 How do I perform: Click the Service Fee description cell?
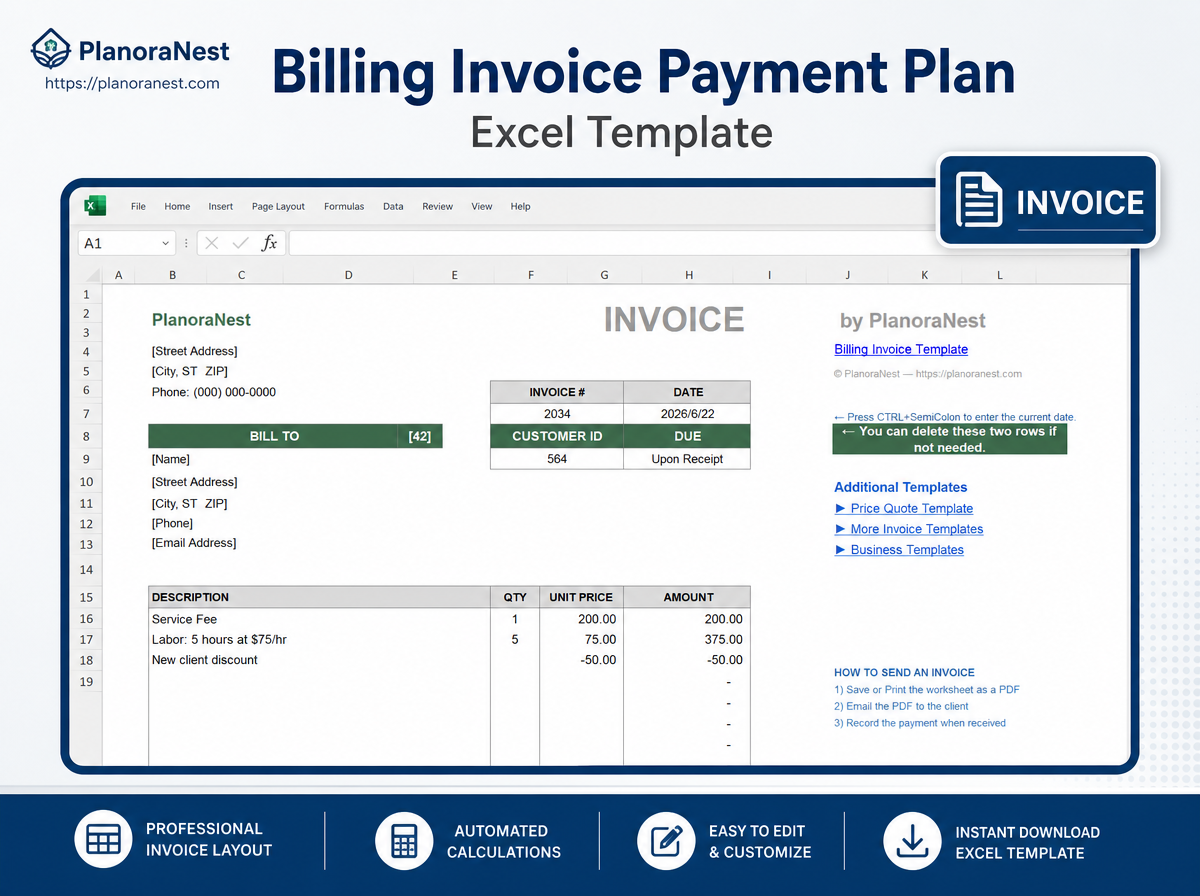[319, 619]
